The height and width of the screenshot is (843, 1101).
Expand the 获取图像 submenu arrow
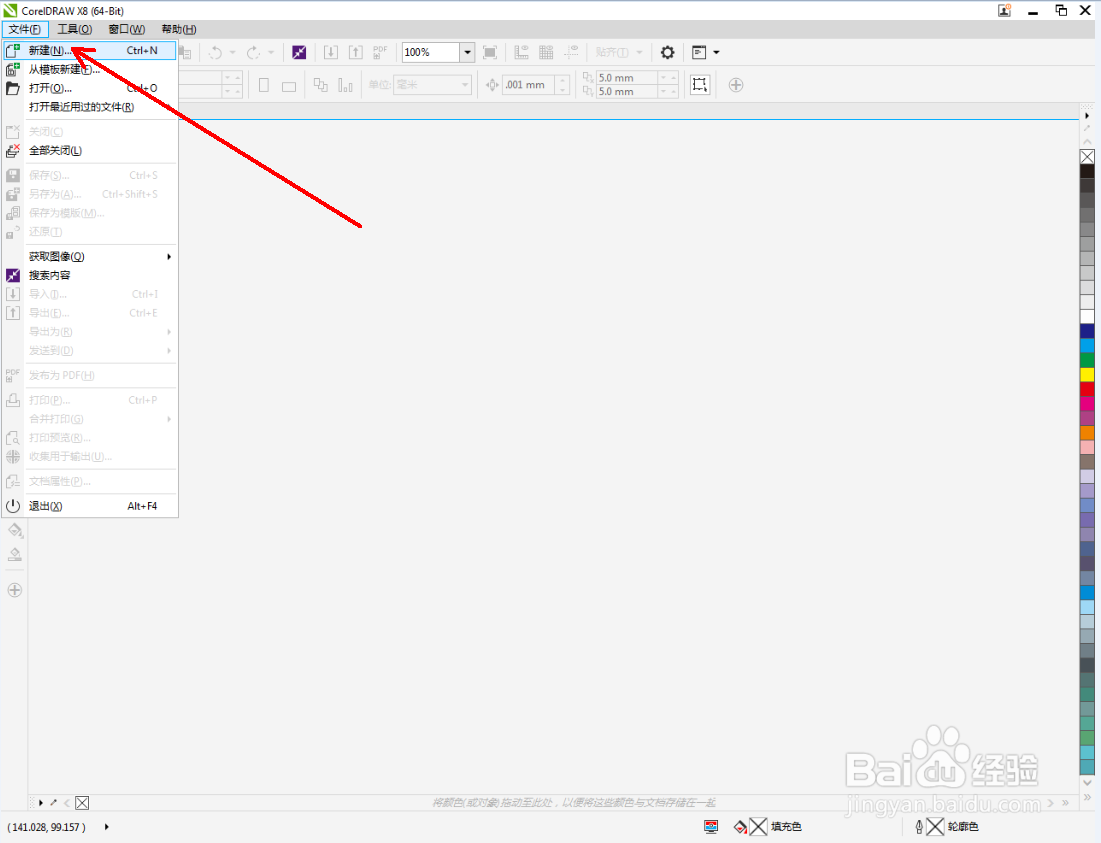pyautogui.click(x=169, y=257)
